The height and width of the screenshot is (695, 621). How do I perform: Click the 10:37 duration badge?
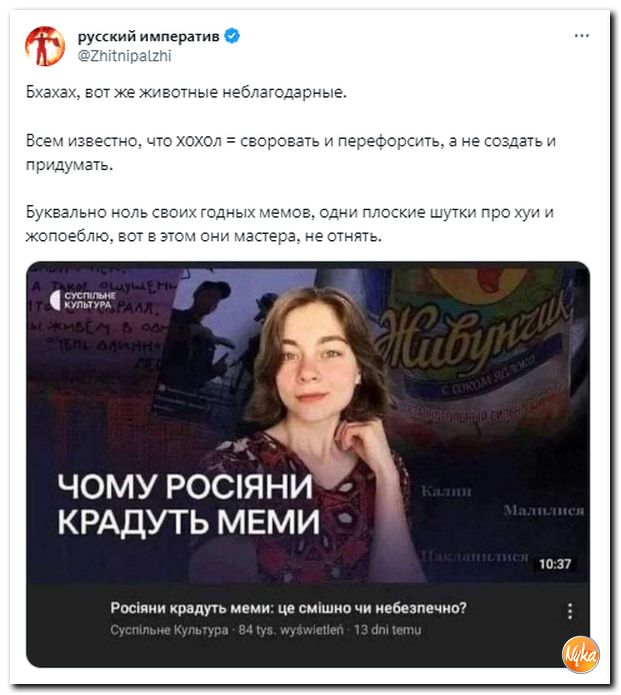tap(555, 564)
